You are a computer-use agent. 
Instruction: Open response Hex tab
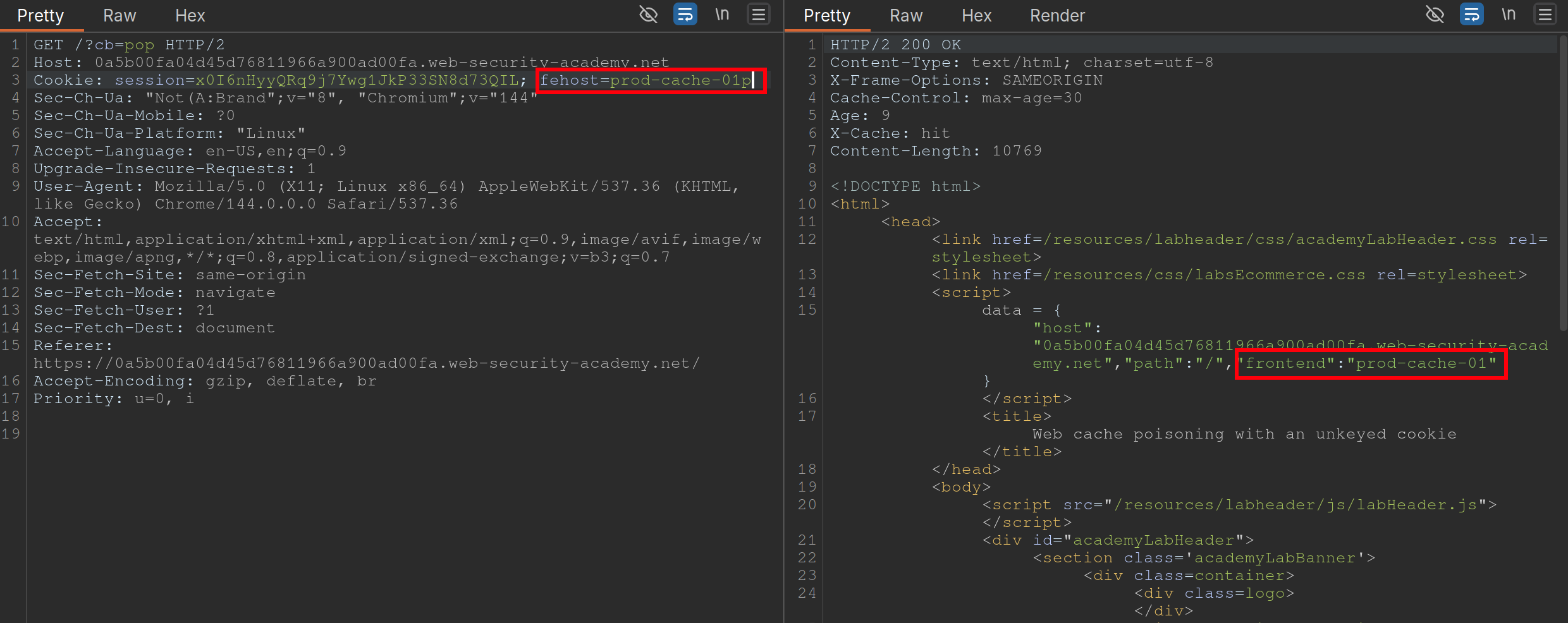(x=976, y=16)
